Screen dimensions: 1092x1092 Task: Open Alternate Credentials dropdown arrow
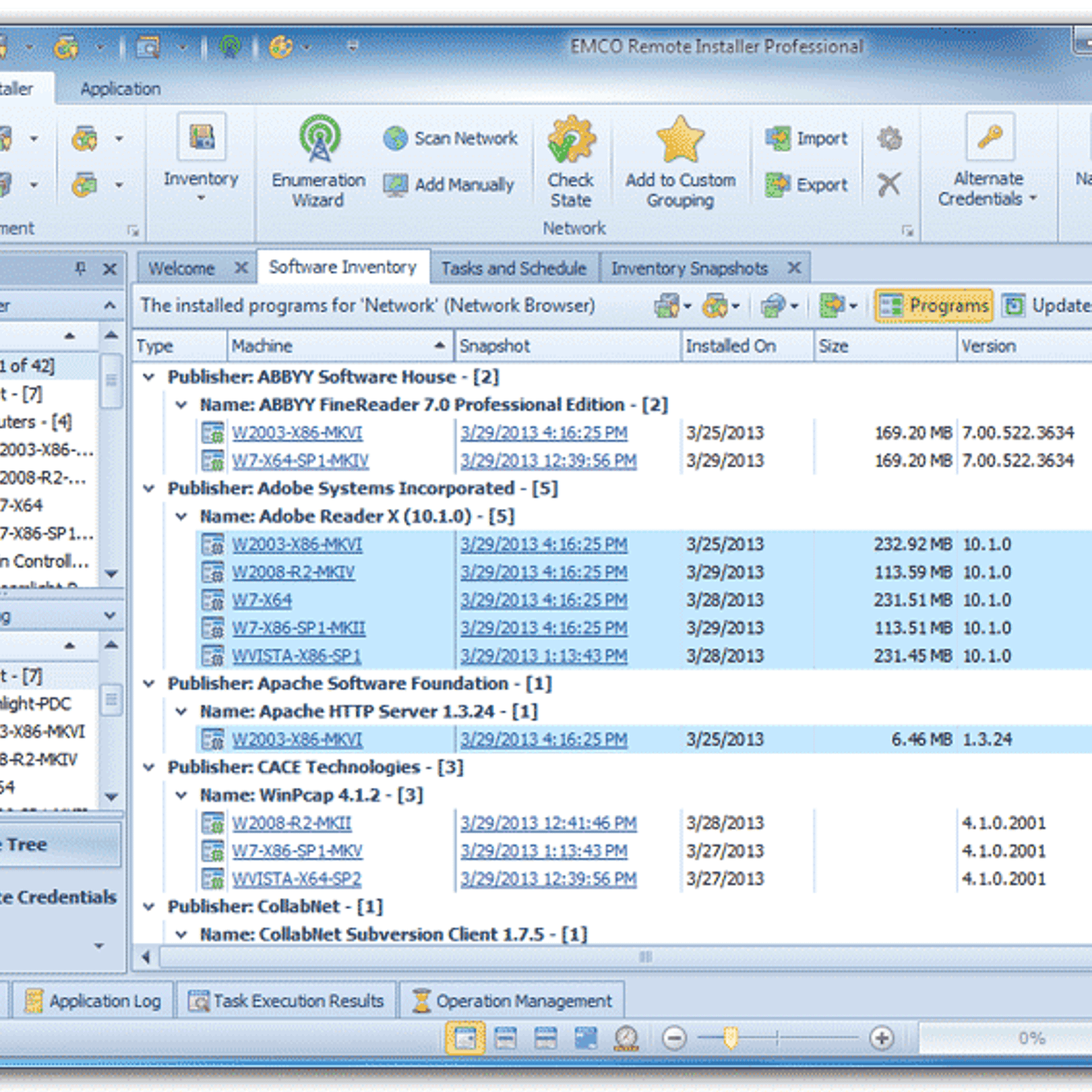tap(1033, 199)
